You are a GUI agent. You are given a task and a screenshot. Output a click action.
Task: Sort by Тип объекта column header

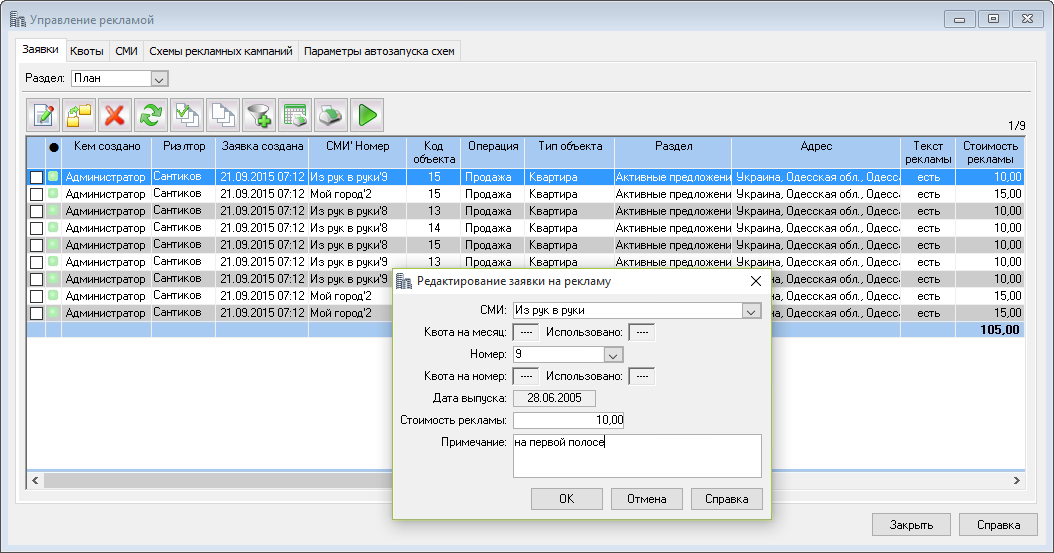pyautogui.click(x=569, y=153)
